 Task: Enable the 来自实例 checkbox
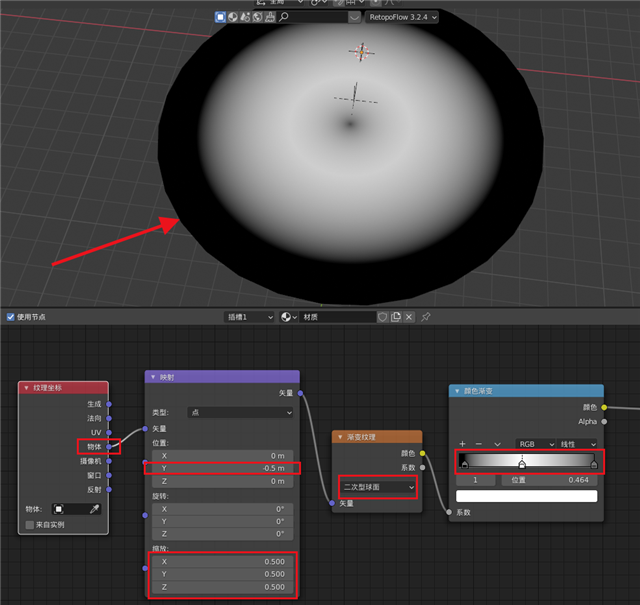tap(30, 524)
